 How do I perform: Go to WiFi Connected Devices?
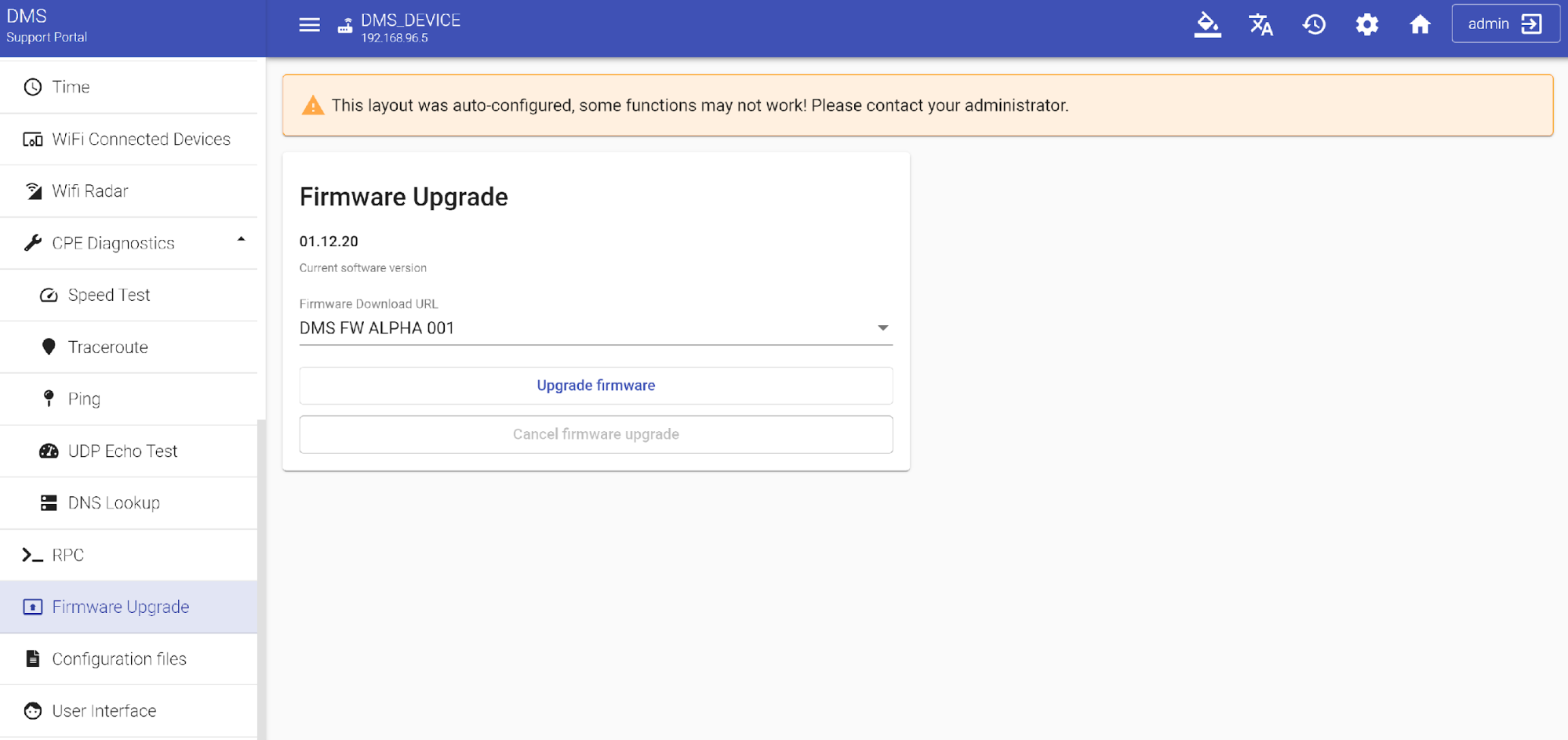pos(140,140)
